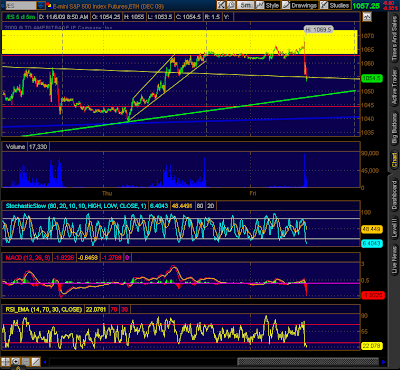Click the left scroll arrow of time axis
This screenshot has width=400, height=370.
click(45, 362)
